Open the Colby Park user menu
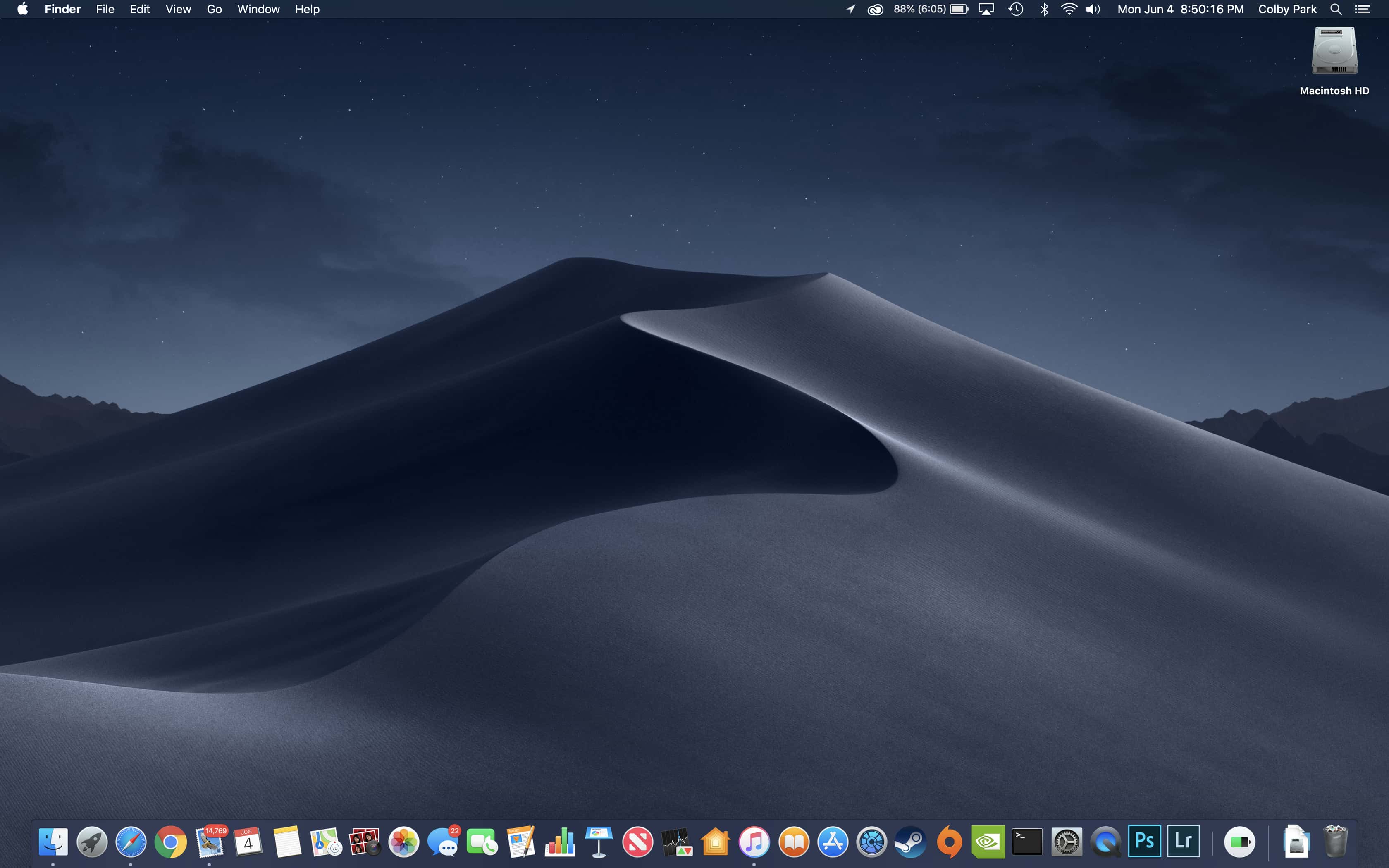This screenshot has width=1389, height=868. click(x=1287, y=9)
